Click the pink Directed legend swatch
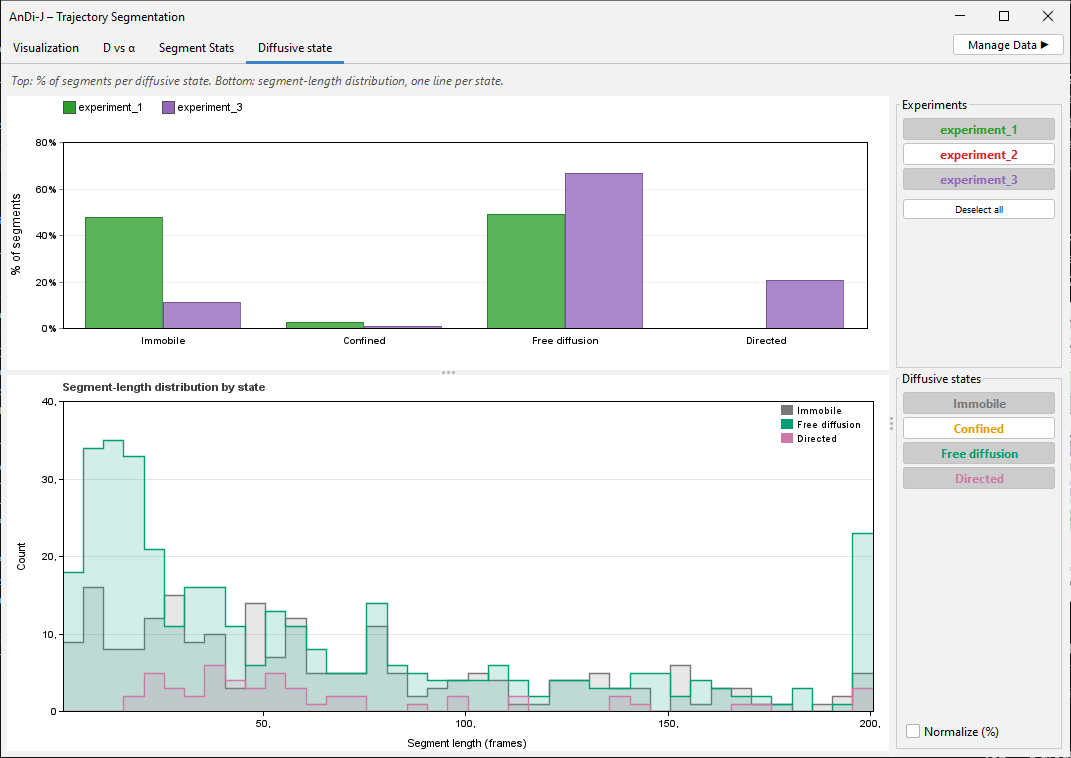 pyautogui.click(x=787, y=438)
